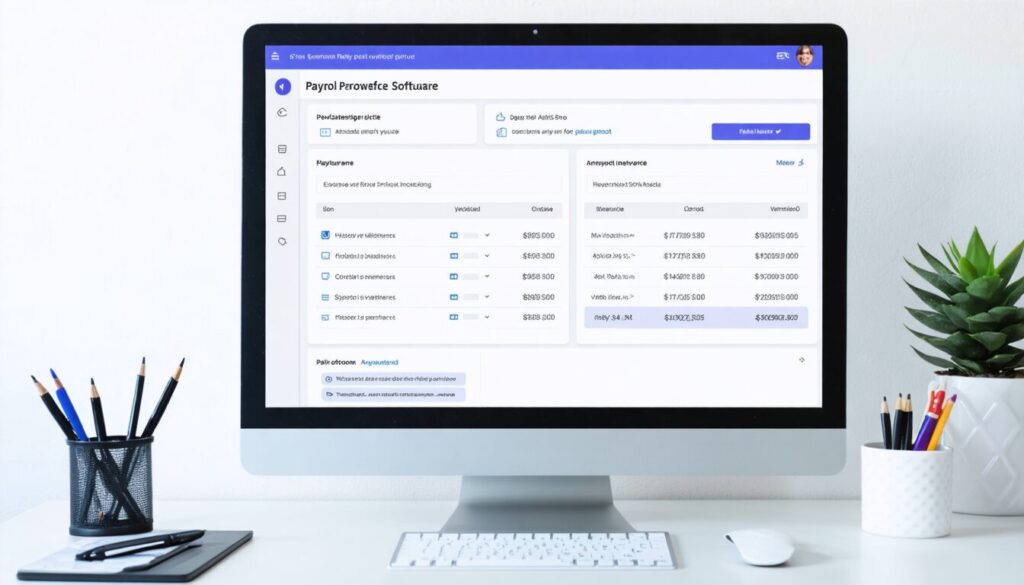This screenshot has width=1024, height=585.
Task: Select the highlighted bottom row of right table
Action: (696, 318)
